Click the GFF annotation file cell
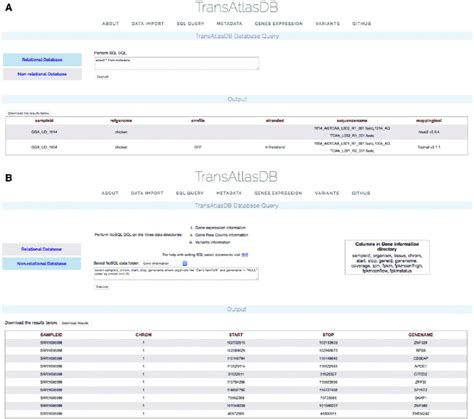The height and width of the screenshot is (419, 474). pyautogui.click(x=198, y=147)
